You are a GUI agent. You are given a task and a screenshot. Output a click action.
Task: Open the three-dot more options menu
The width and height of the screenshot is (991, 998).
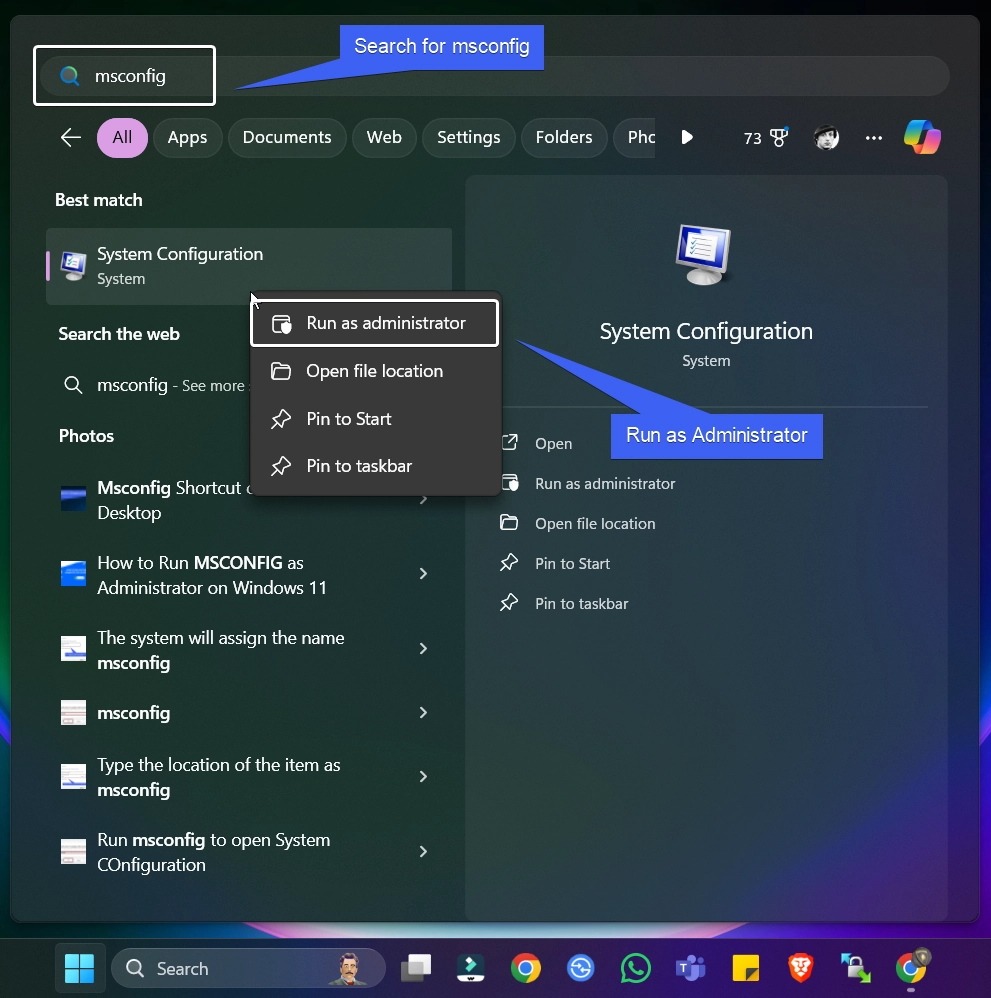(x=873, y=137)
